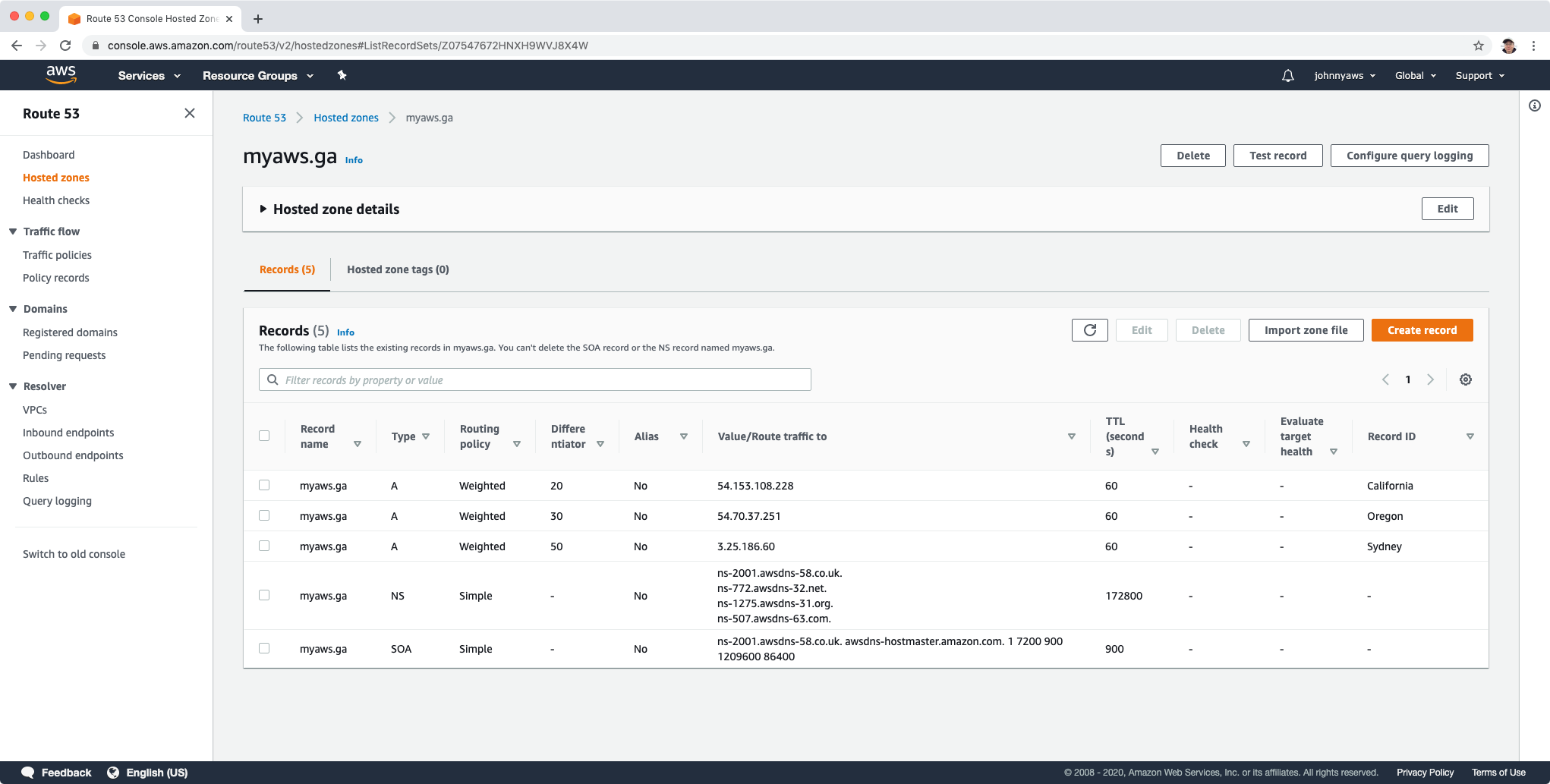This screenshot has width=1550, height=784.
Task: Open the notifications bell icon
Action: click(1288, 76)
